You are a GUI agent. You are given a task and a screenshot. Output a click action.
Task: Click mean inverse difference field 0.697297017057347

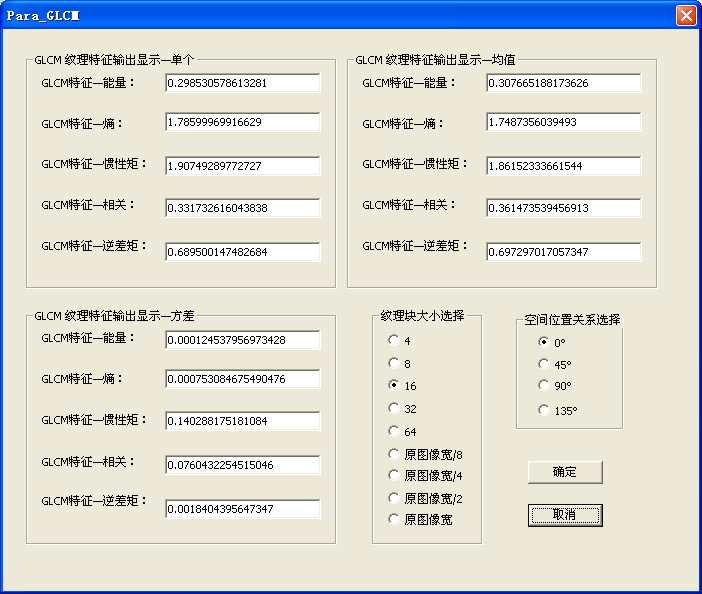click(564, 252)
